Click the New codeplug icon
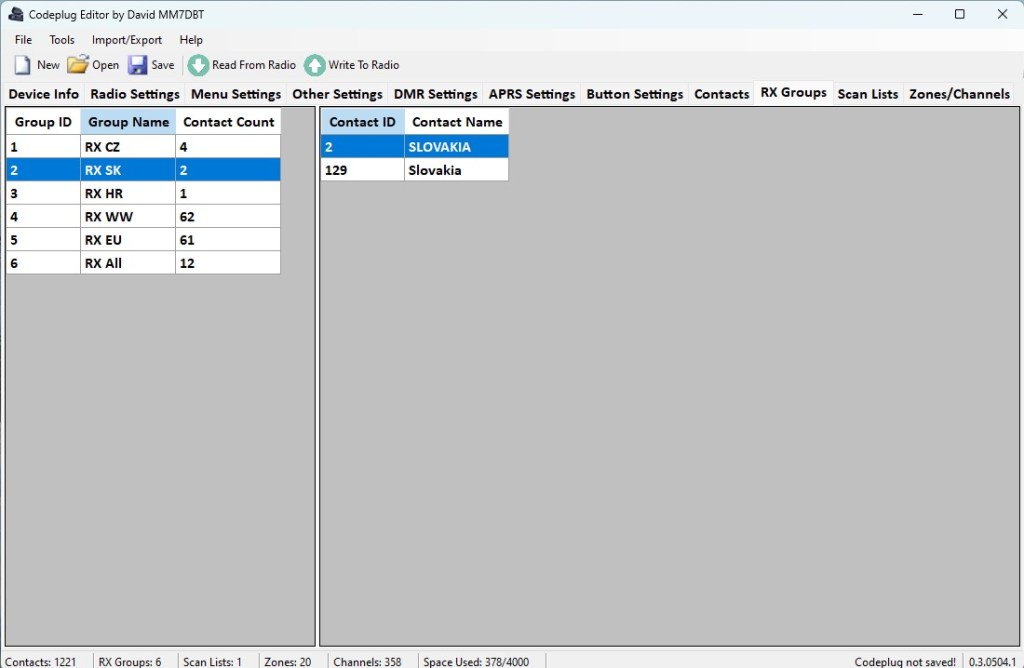This screenshot has height=668, width=1024. click(x=23, y=65)
